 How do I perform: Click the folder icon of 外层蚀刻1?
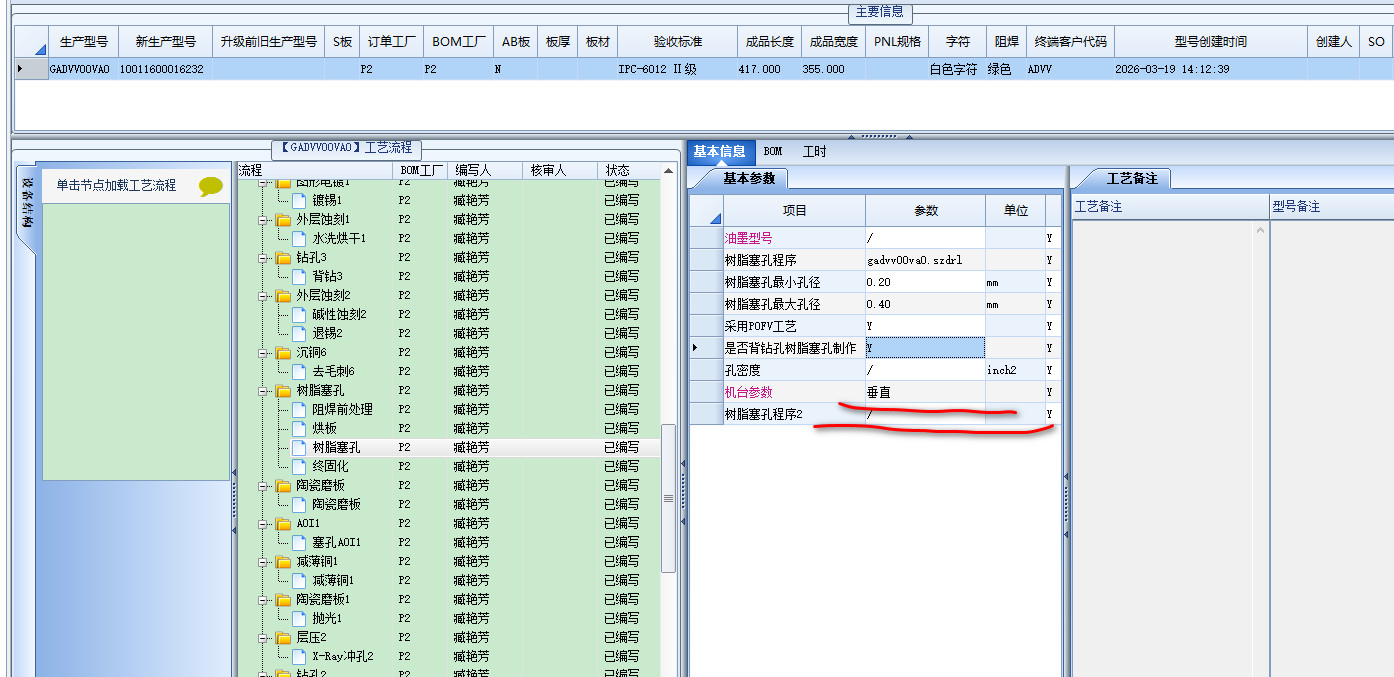coord(283,219)
